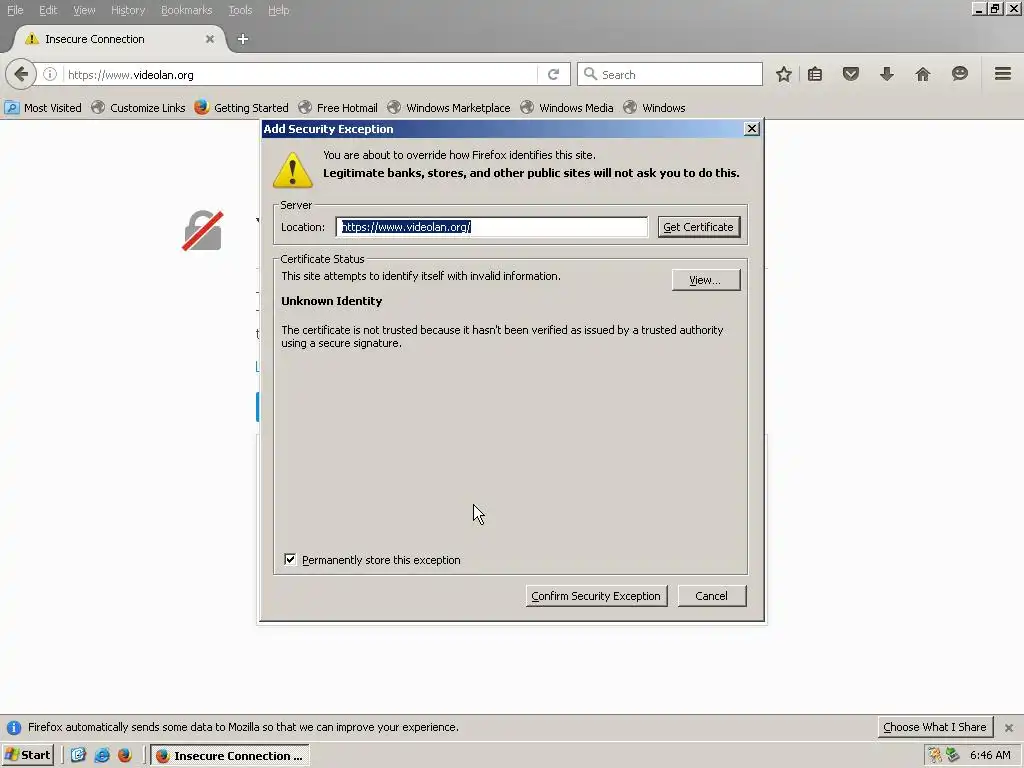Click View... certificate button

[706, 280]
